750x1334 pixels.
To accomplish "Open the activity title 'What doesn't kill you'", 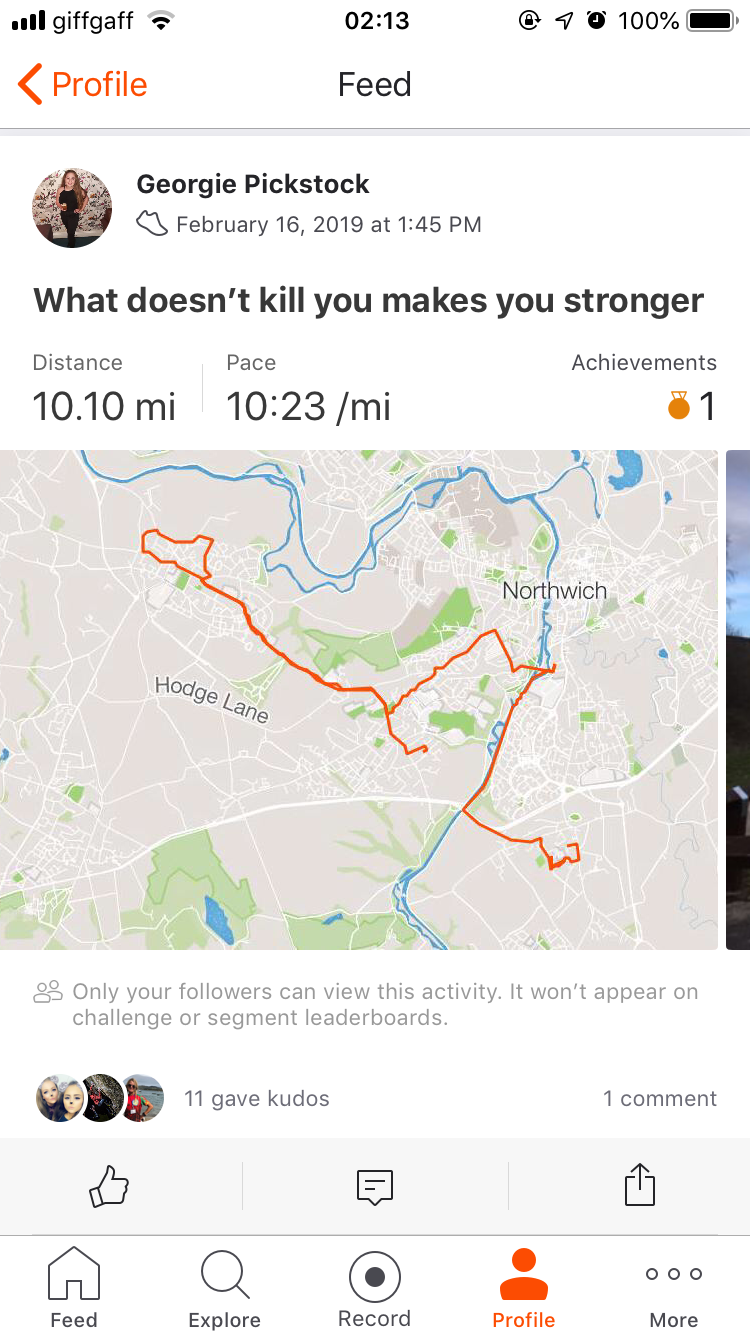I will tap(369, 301).
